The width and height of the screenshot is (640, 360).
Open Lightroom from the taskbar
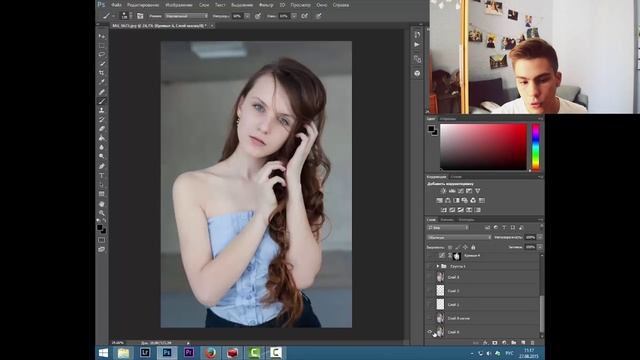click(x=145, y=353)
